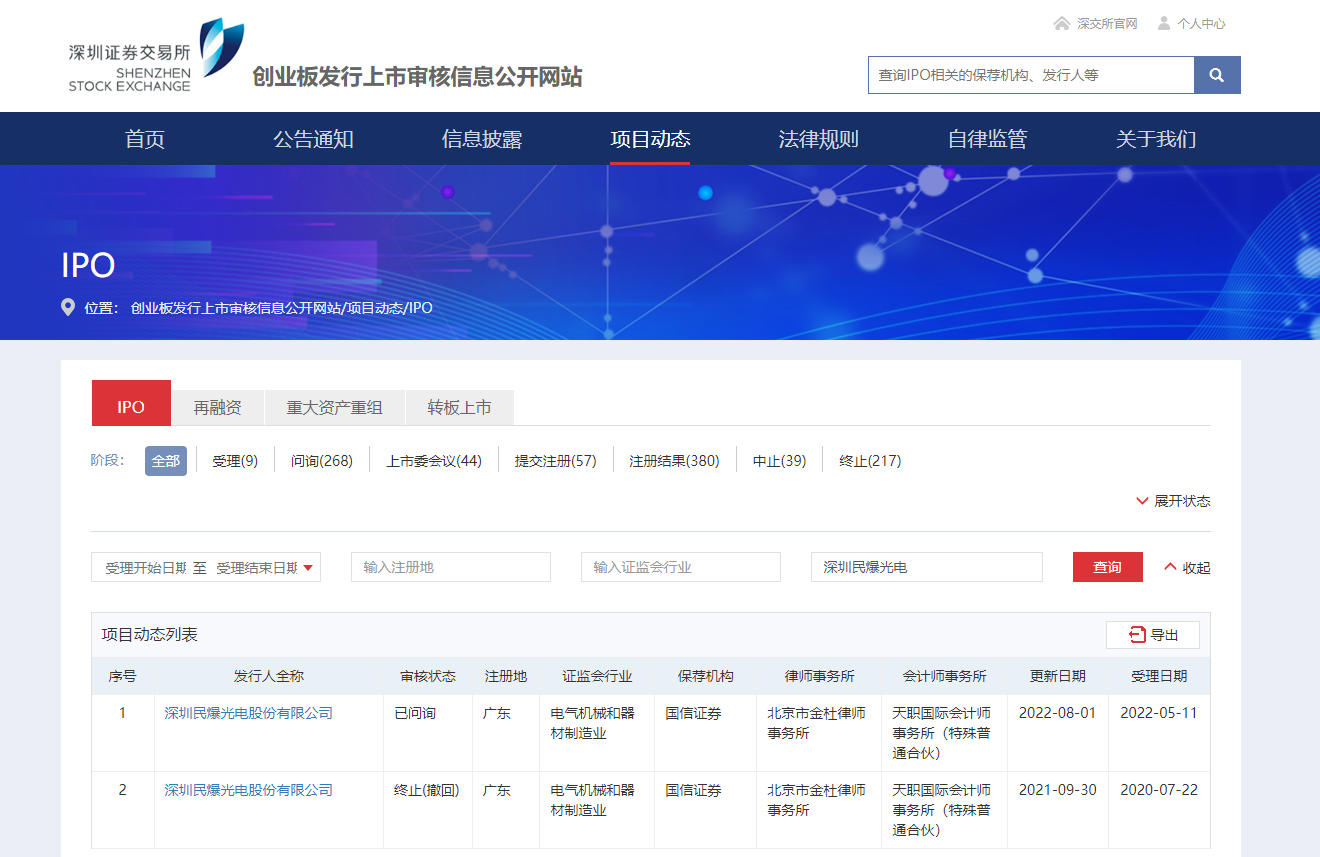This screenshot has height=857, width=1320.
Task: Open row 2 company 深圳民爆光电股份有限公司
Action: pyautogui.click(x=249, y=790)
